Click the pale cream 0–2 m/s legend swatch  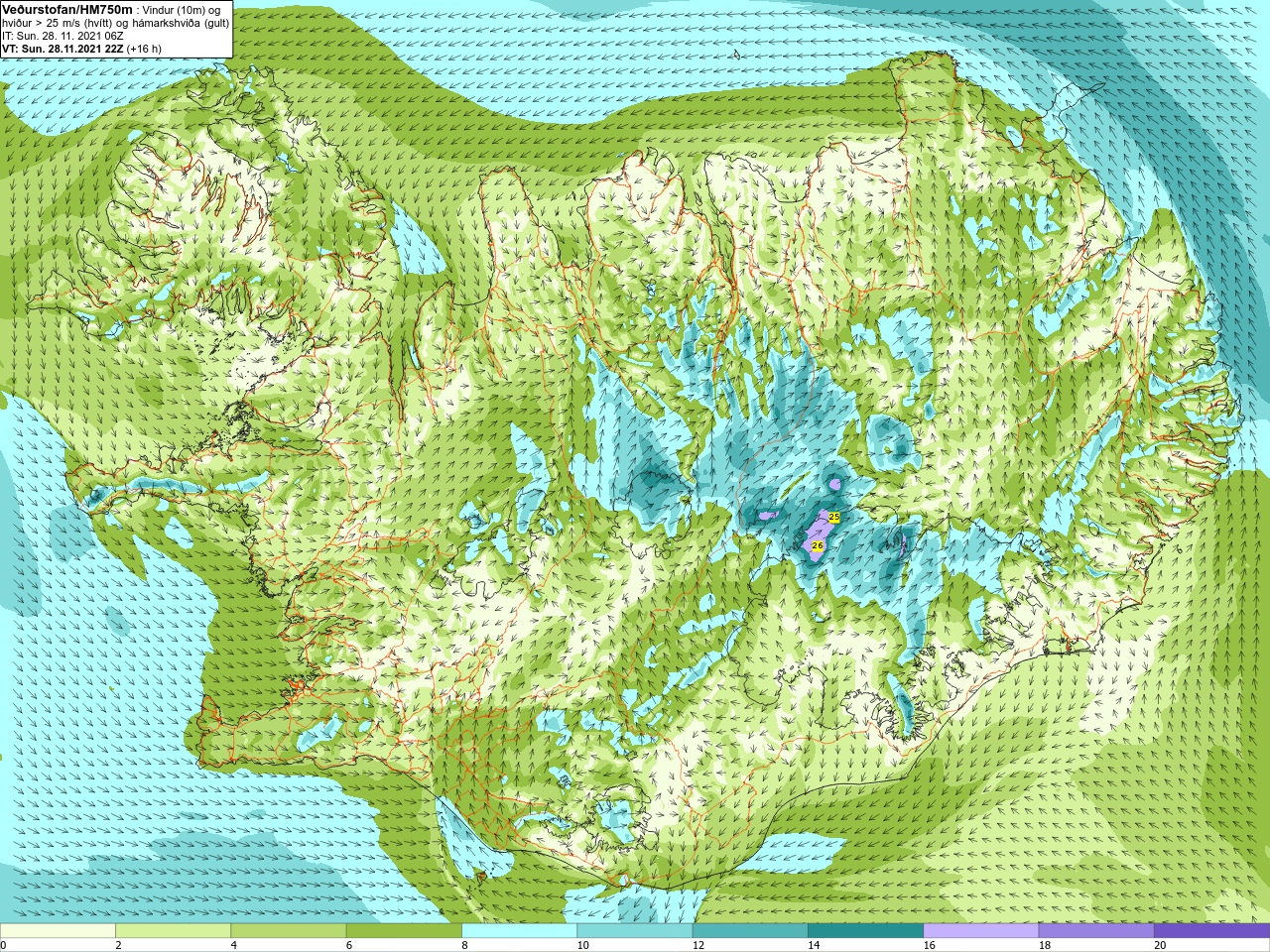[58, 931]
